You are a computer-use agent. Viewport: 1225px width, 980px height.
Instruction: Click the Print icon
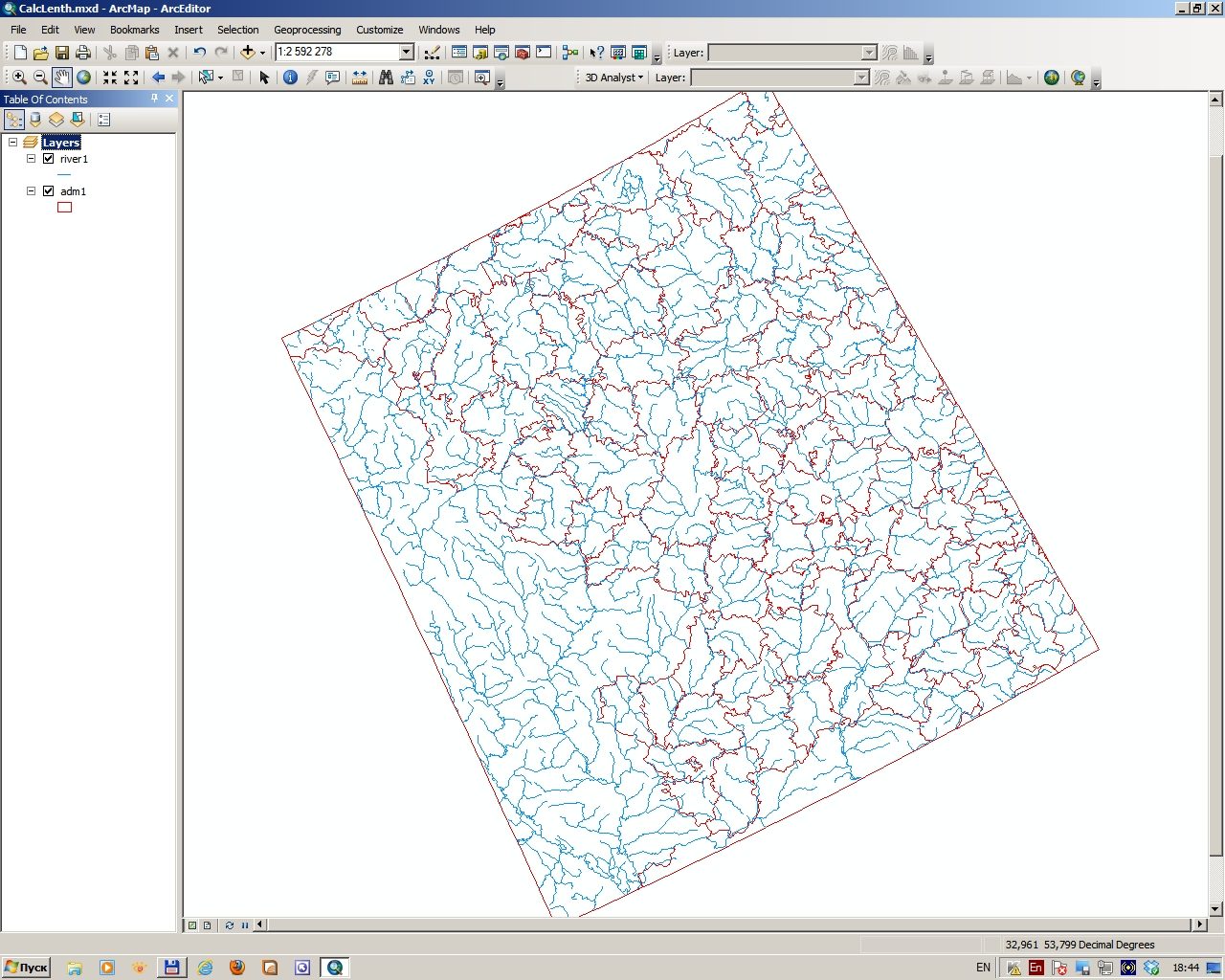pyautogui.click(x=83, y=53)
